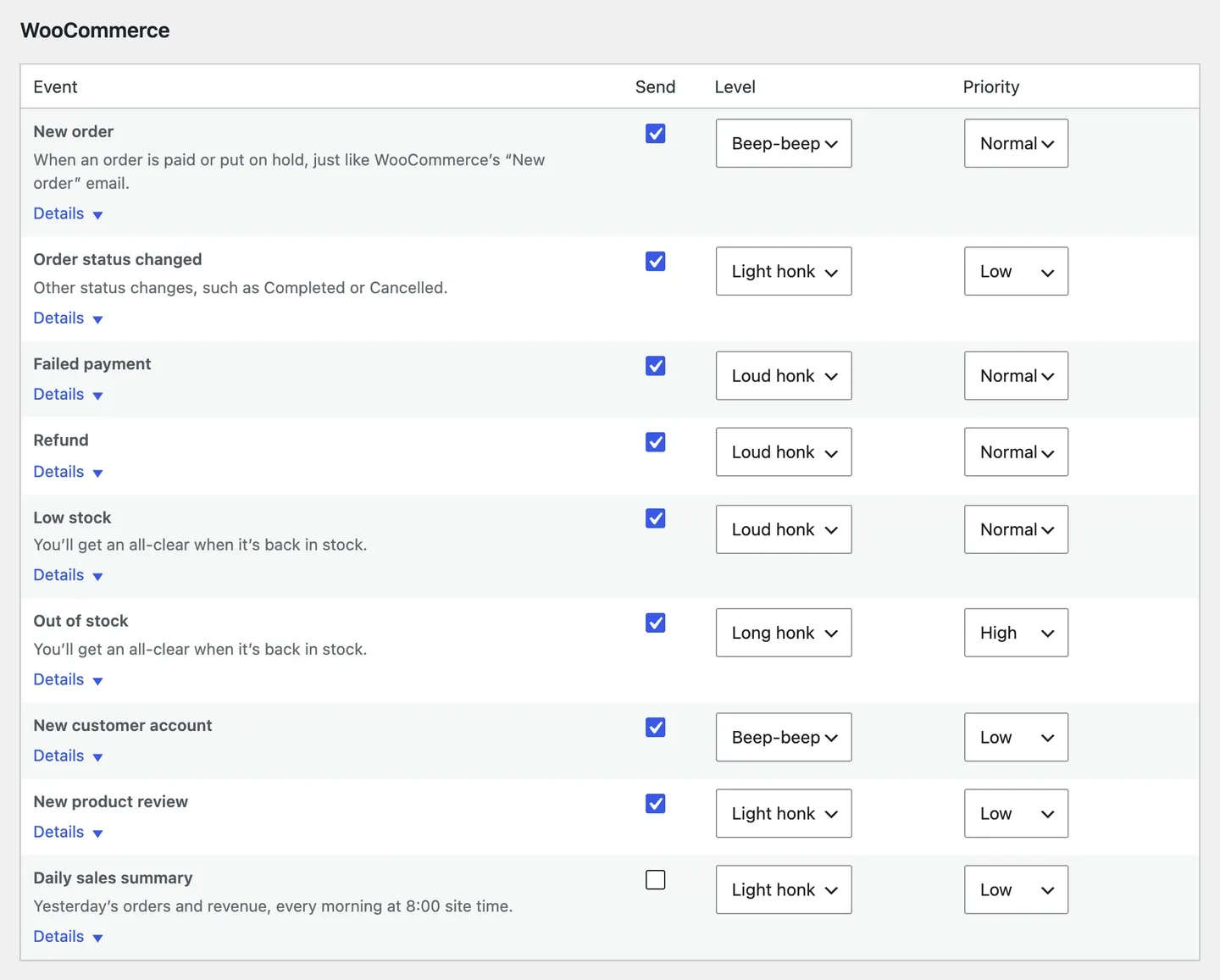Open Priority dropdown for Daily sales summary
Screen dimensions: 1220x980
[x=1016, y=889]
